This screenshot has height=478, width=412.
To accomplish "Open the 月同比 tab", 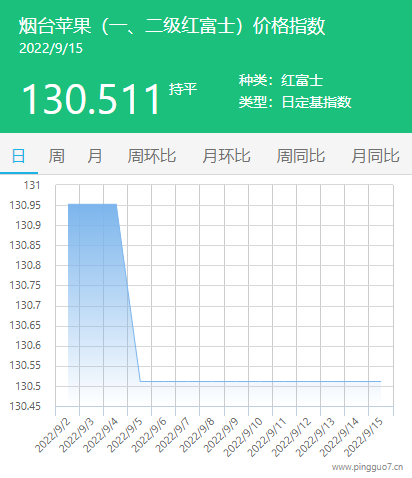I will click(x=375, y=156).
